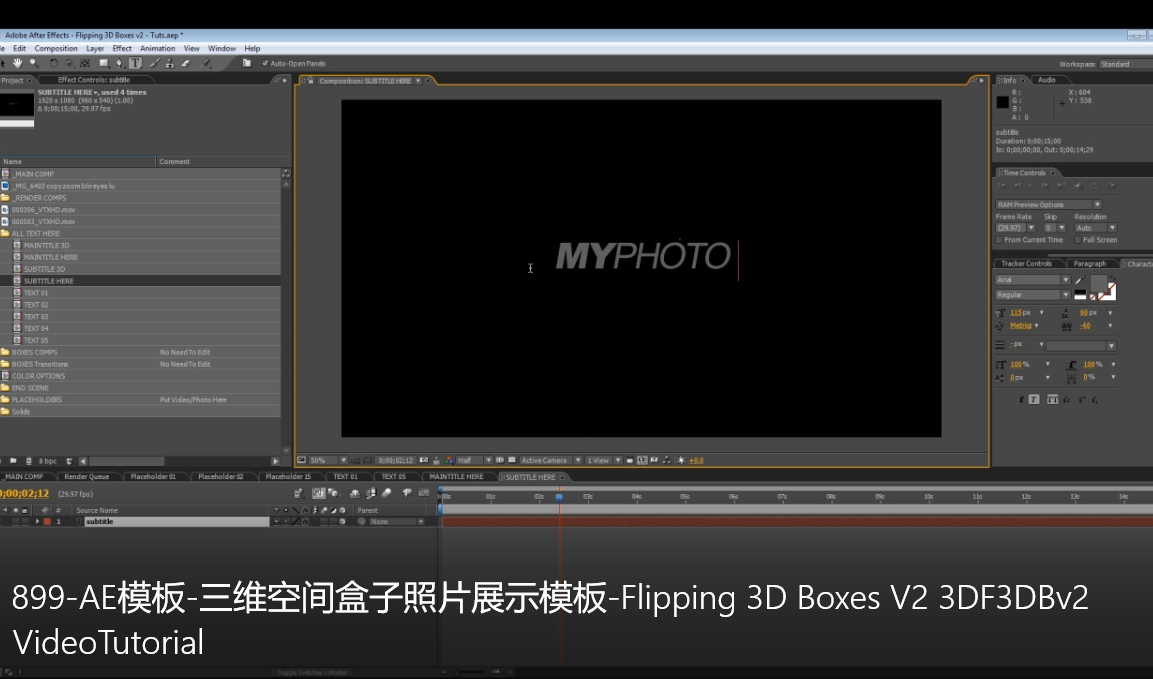
Task: Open the Half resolution dropdown
Action: pyautogui.click(x=474, y=461)
